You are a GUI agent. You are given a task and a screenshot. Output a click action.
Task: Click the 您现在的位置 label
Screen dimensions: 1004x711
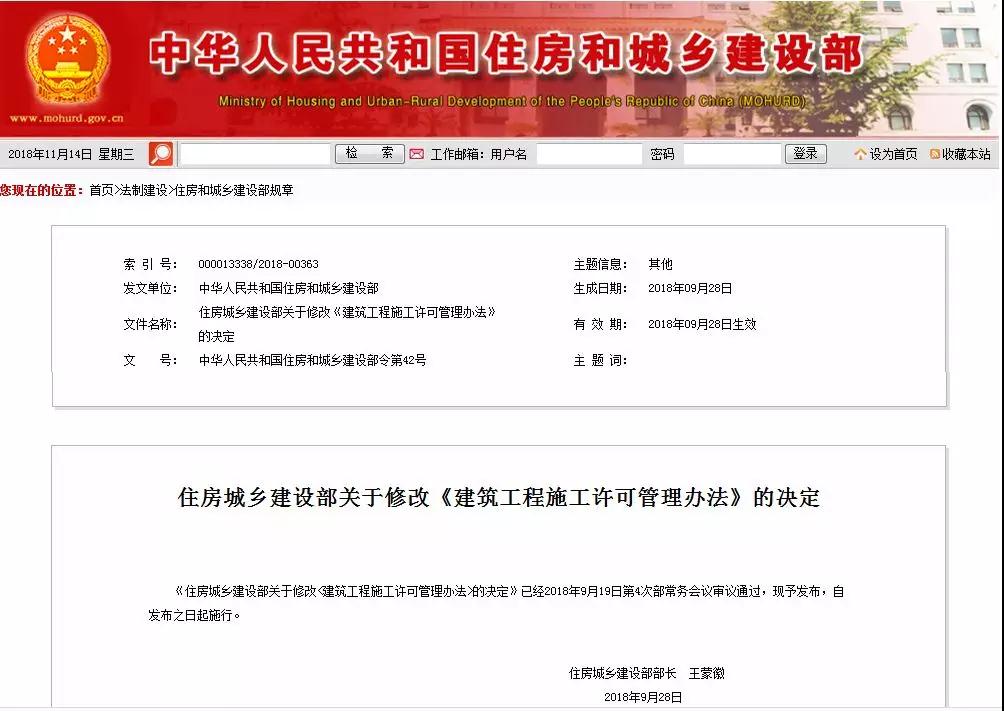(42, 190)
